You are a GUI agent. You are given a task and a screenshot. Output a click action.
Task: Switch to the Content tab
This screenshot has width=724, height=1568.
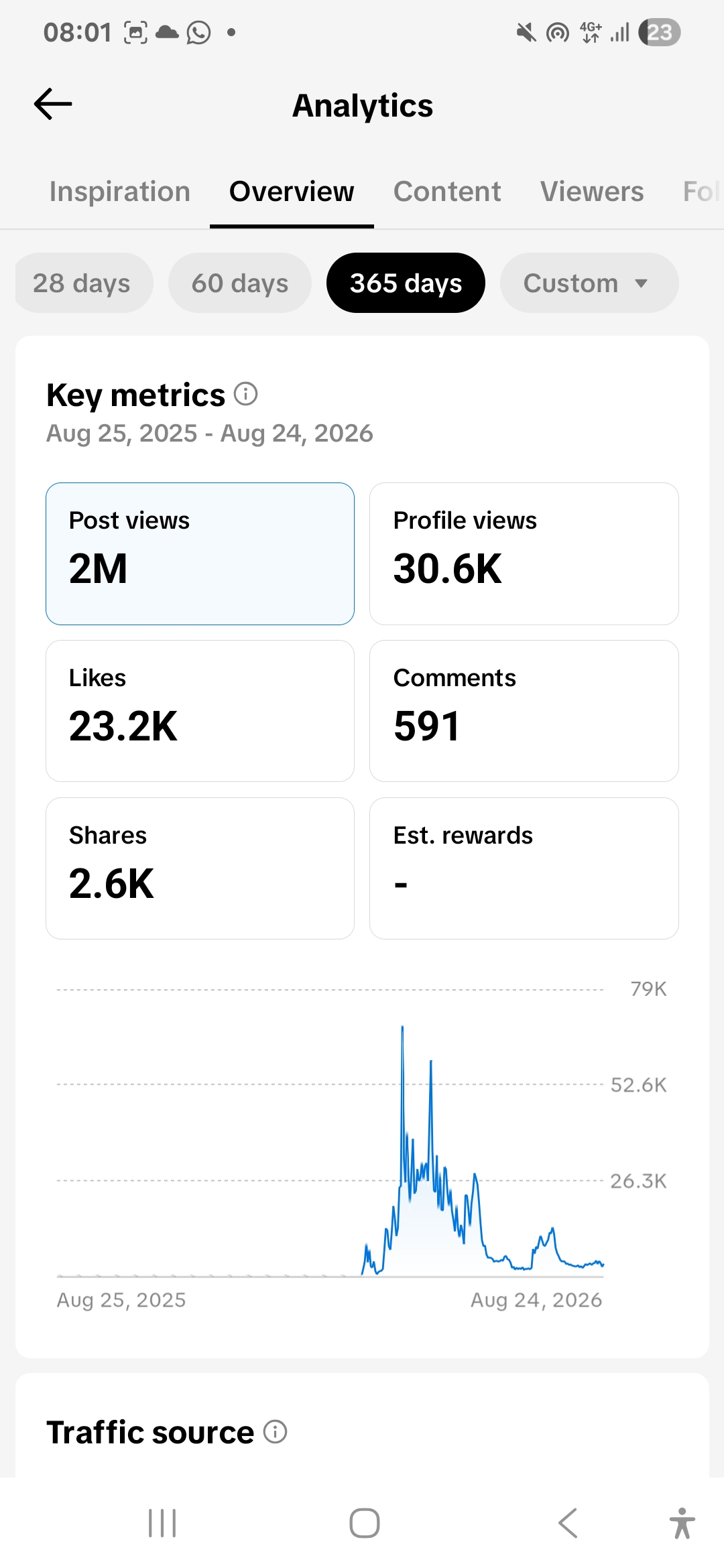pos(447,192)
